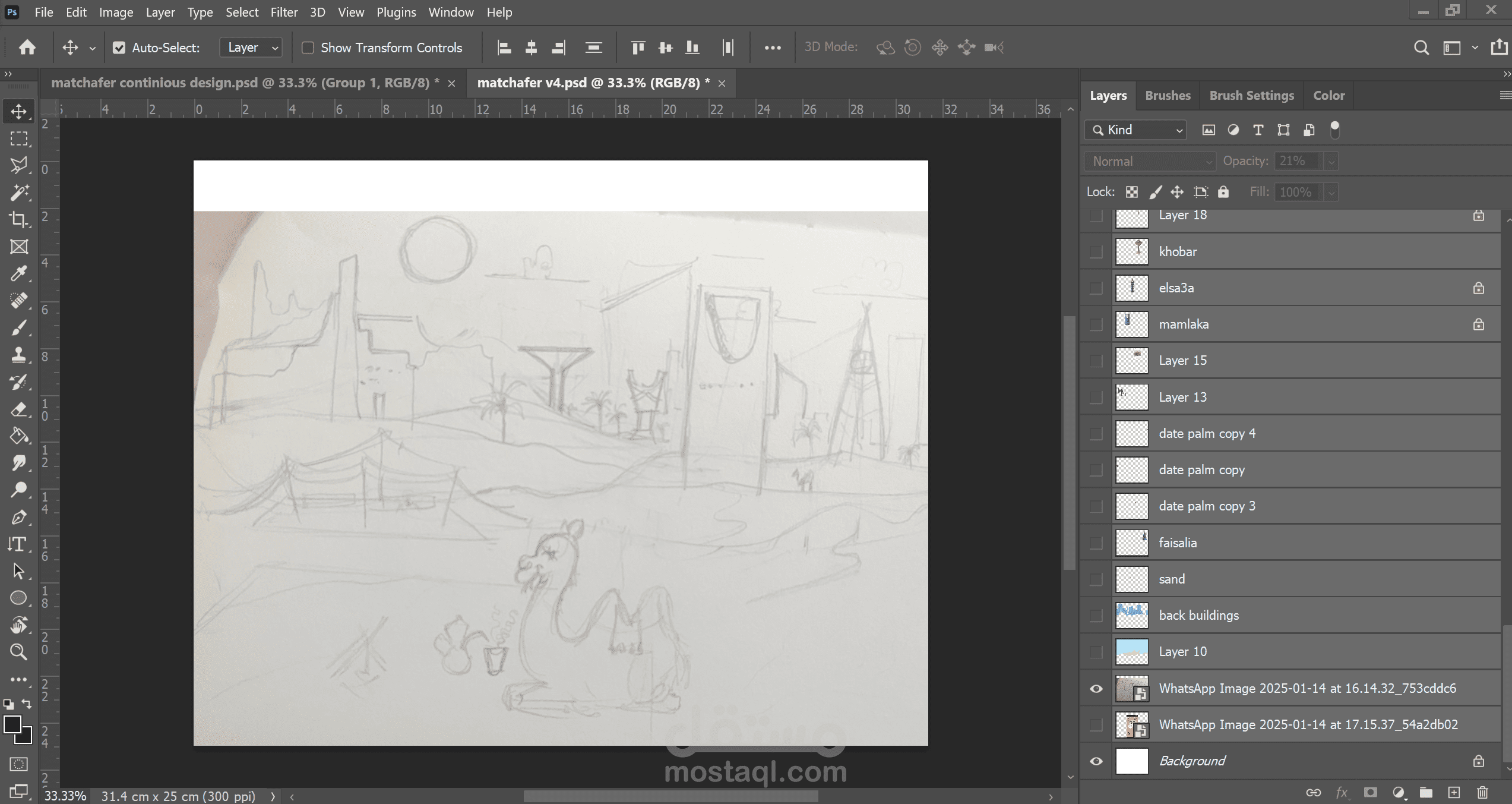This screenshot has width=1512, height=804.
Task: Open the Normal blend mode dropdown
Action: coord(1150,161)
